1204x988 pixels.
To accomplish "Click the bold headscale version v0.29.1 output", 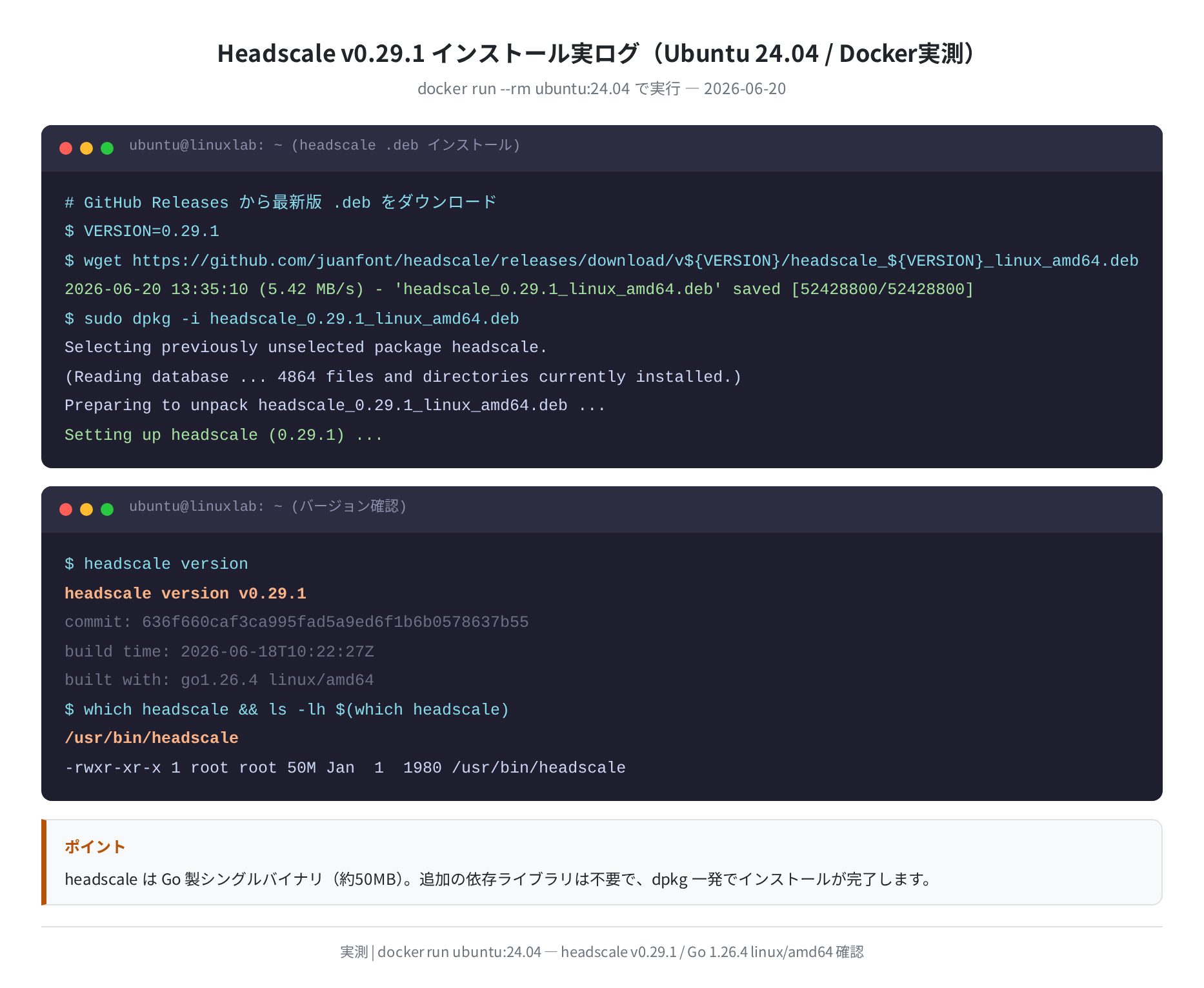I will 186,593.
